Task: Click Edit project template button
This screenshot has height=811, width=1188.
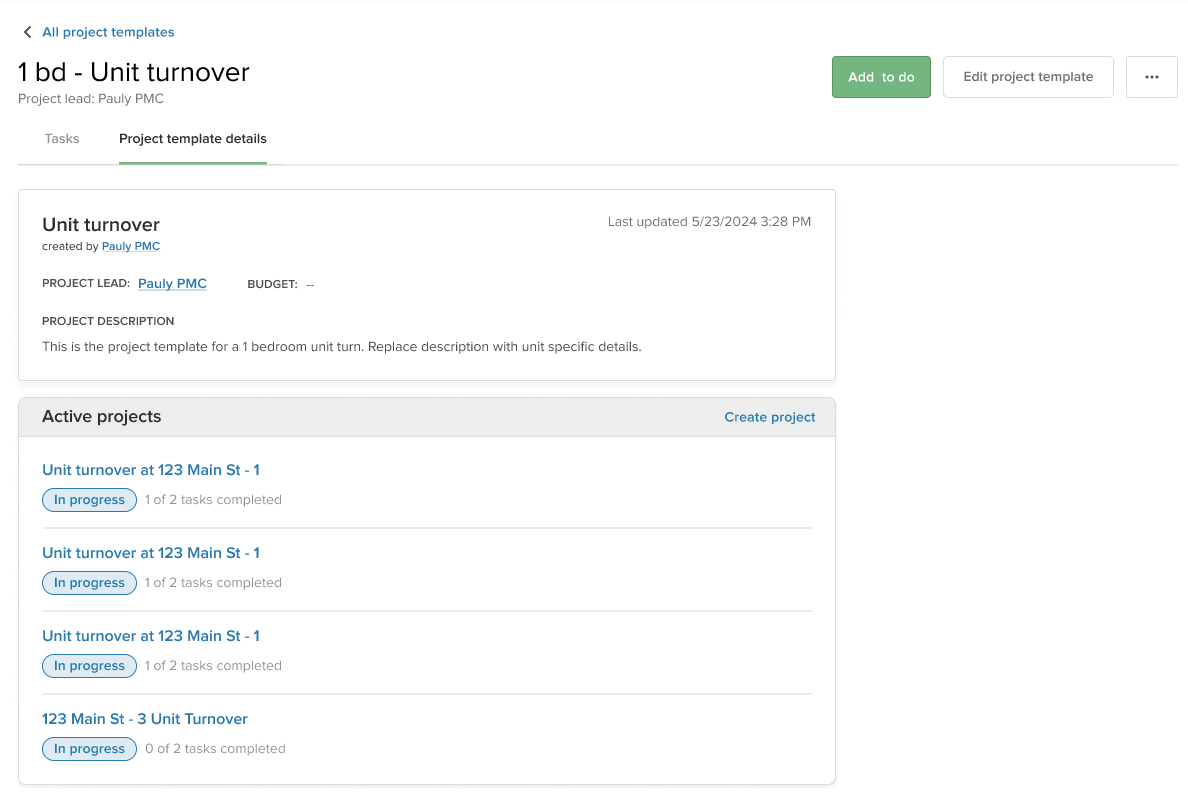Action: [x=1027, y=77]
